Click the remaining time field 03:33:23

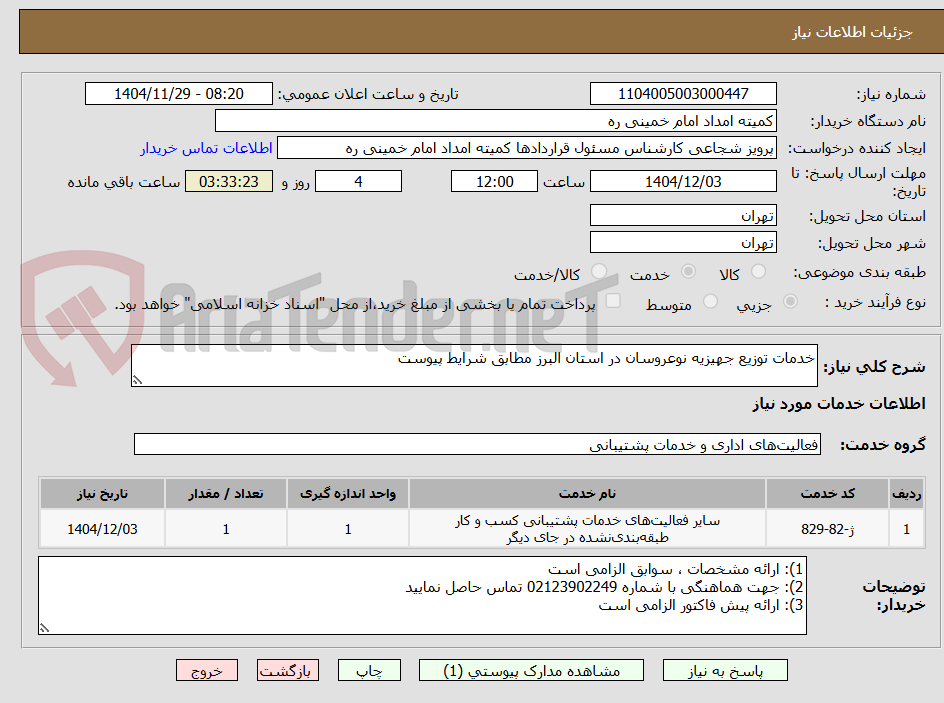229,181
